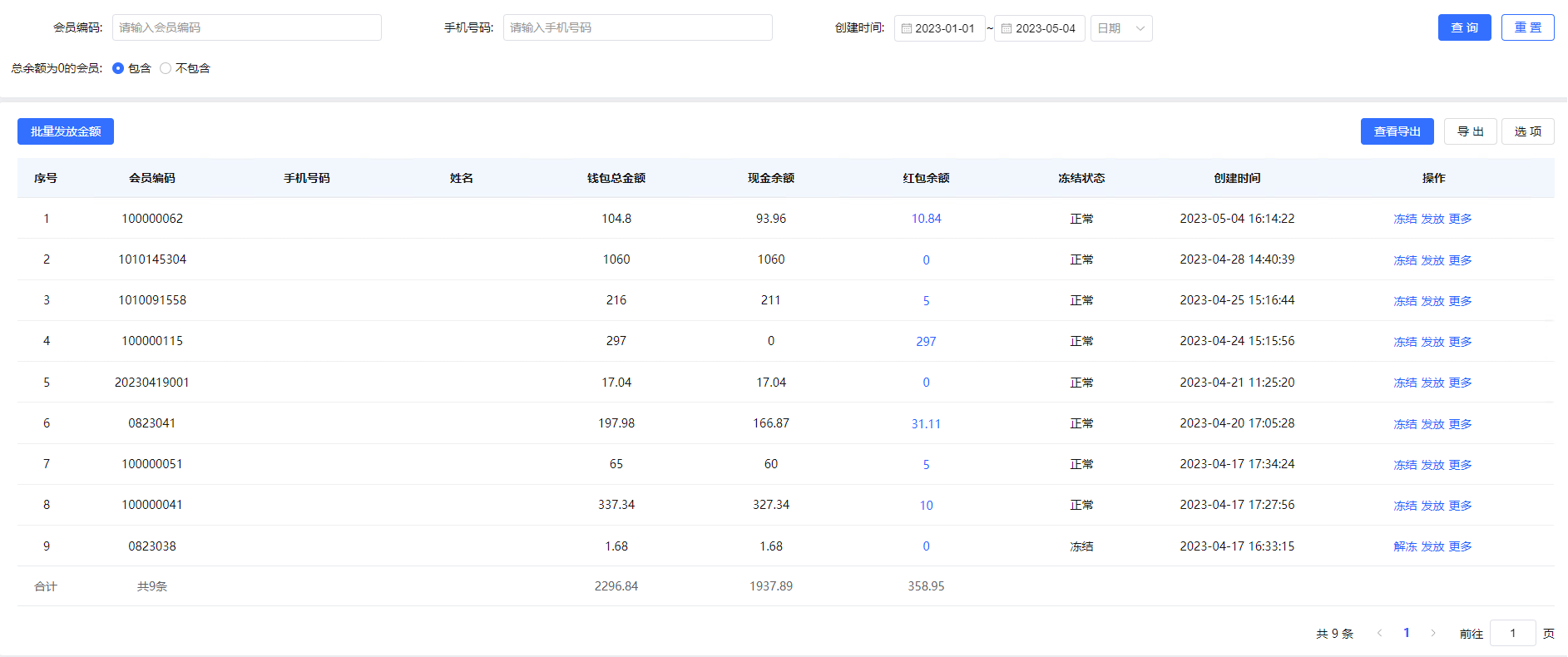Click end date 2023-05-04 field
This screenshot has height=657, width=1568.
[x=1040, y=28]
